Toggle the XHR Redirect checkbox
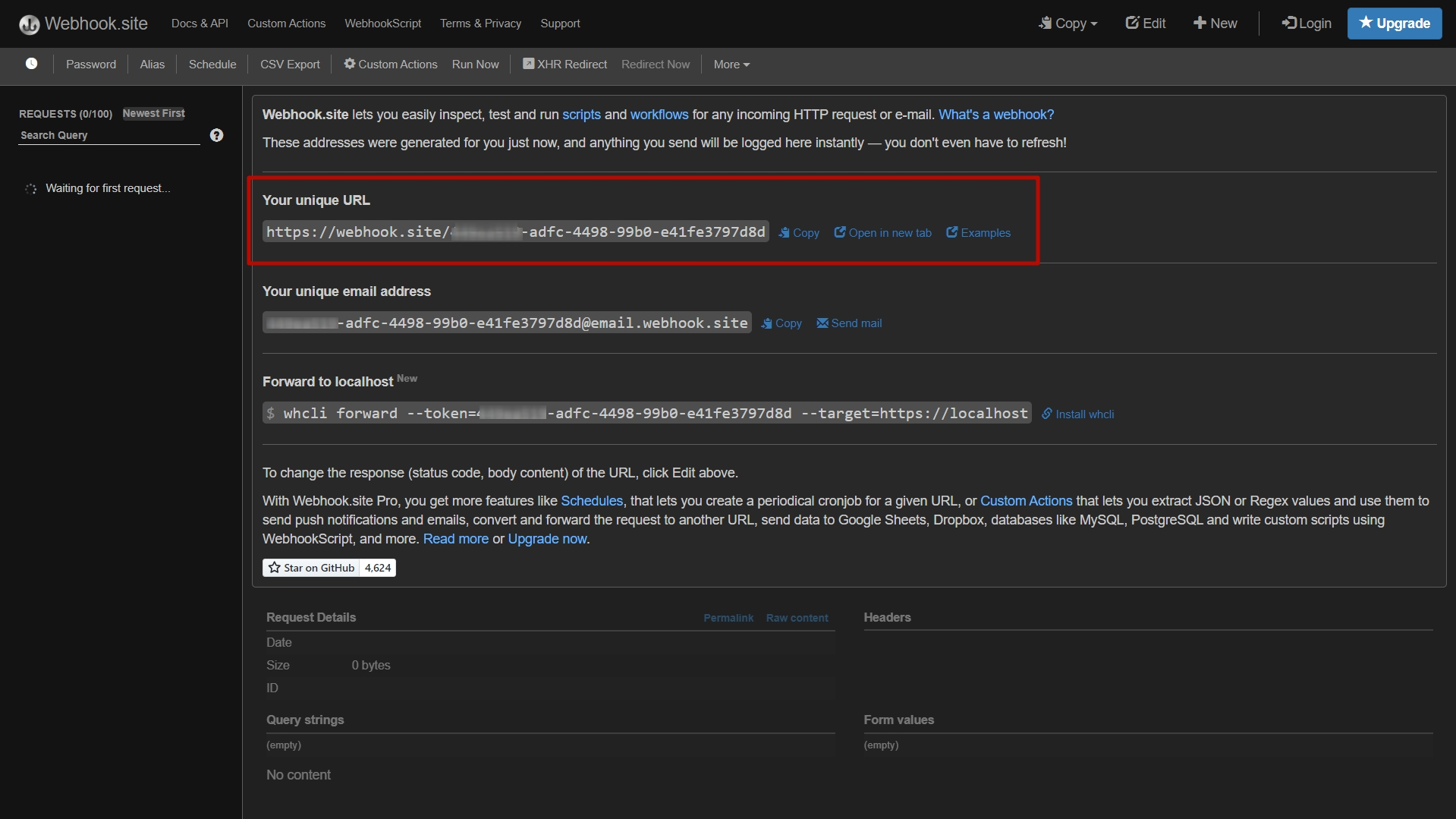 coord(528,65)
